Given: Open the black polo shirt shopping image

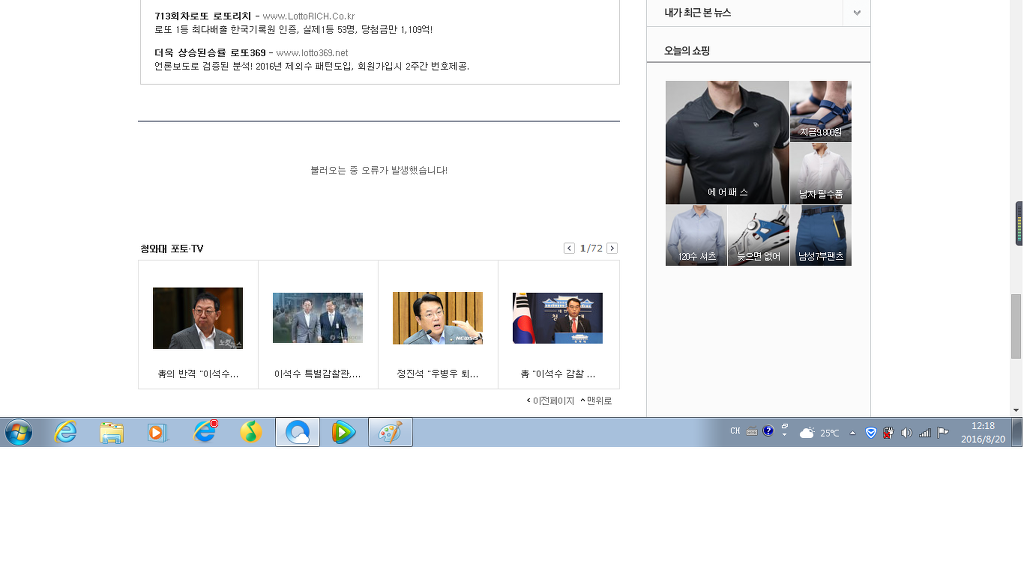Looking at the screenshot, I should coord(727,142).
